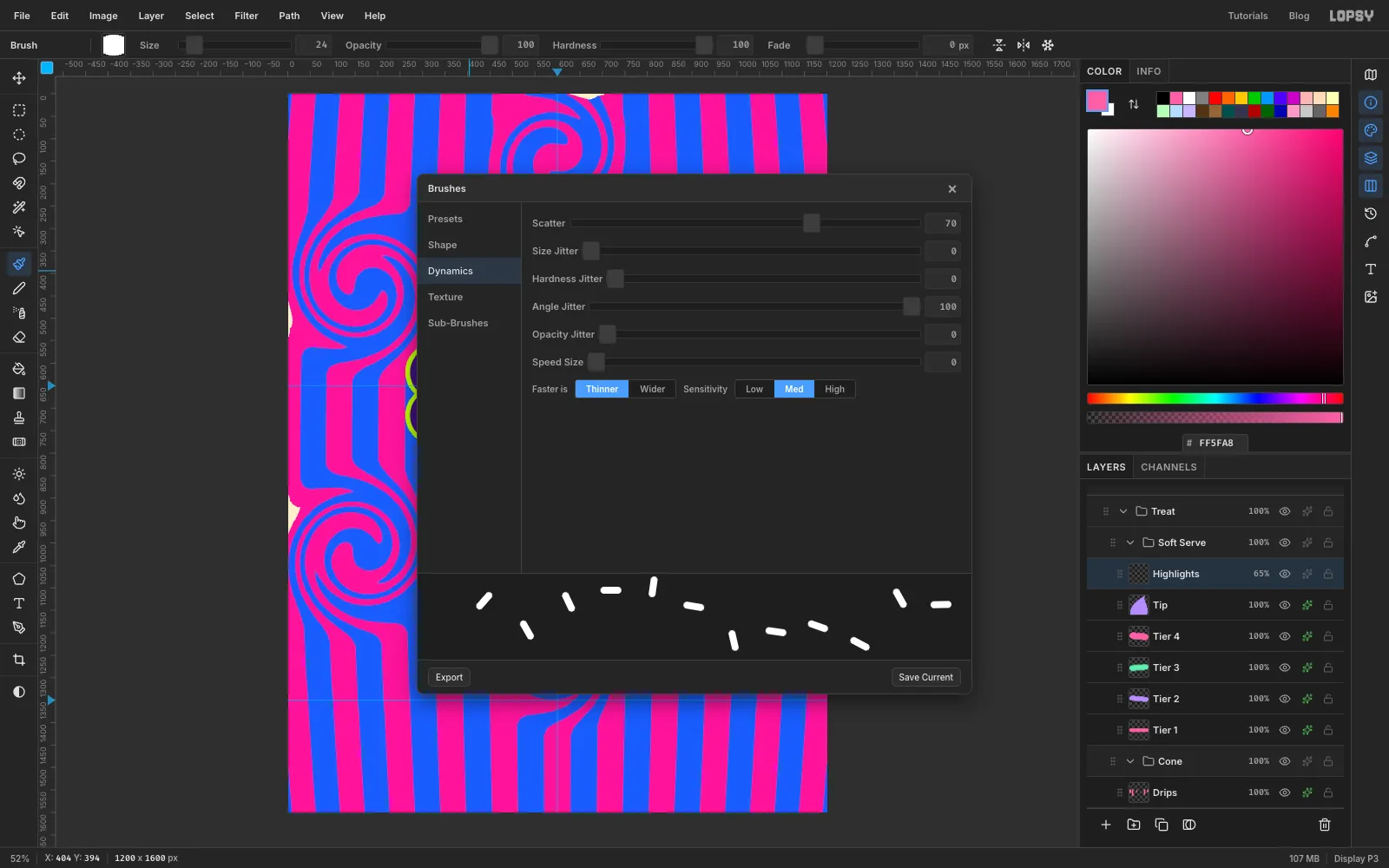
Task: Delete the selected layer with trash icon
Action: 1325,825
